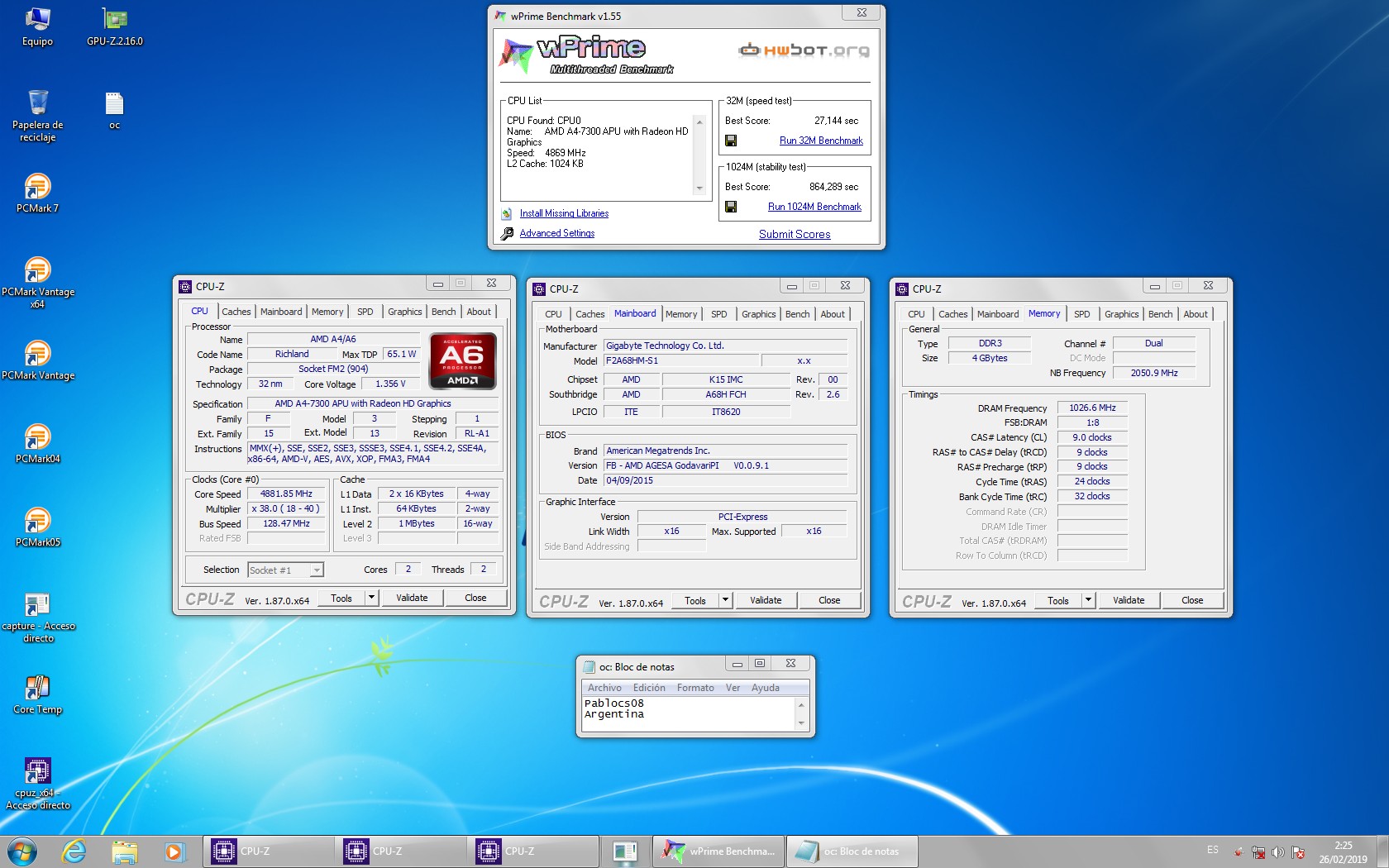Launch PCMark 7 desktop shortcut

click(37, 193)
